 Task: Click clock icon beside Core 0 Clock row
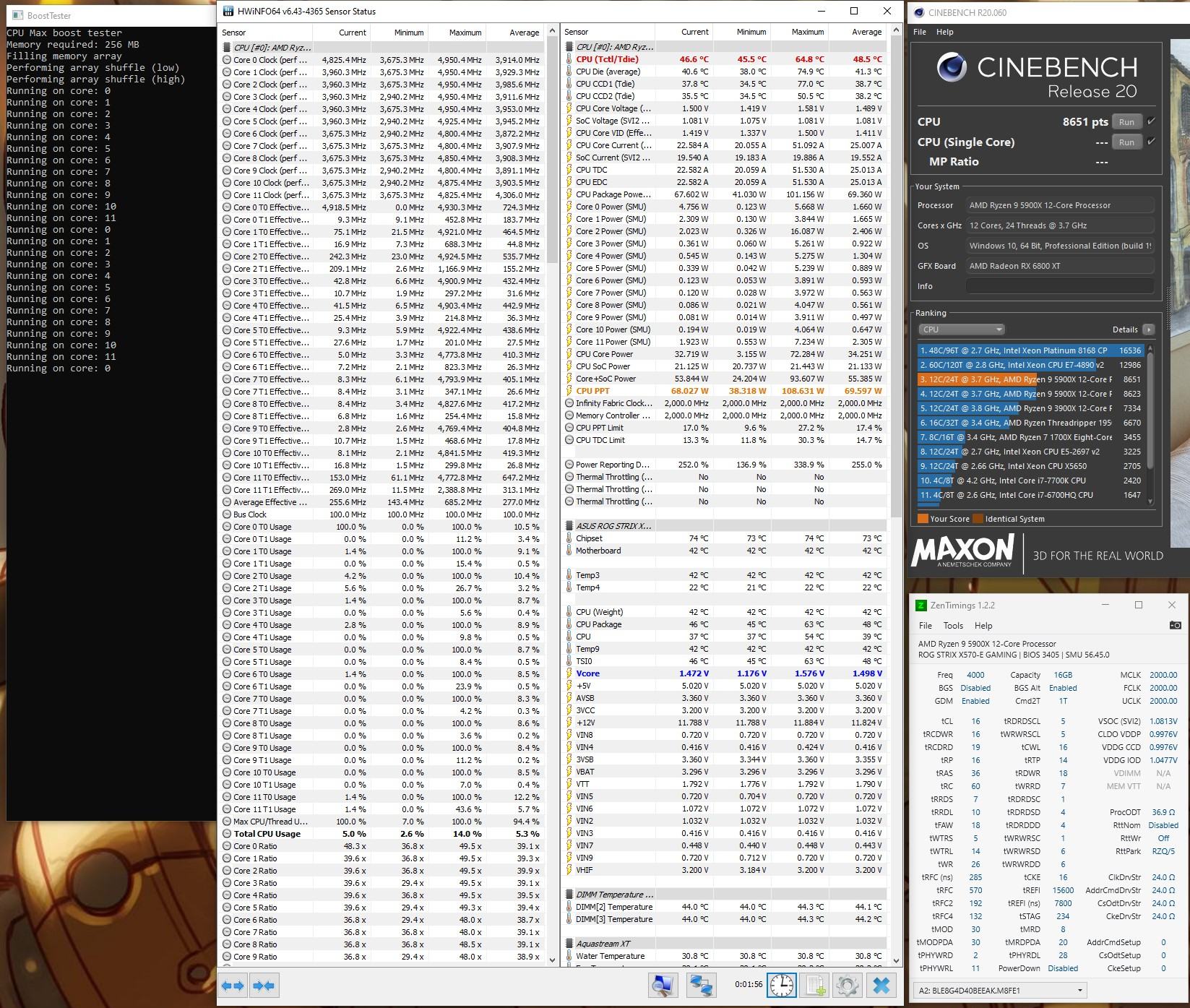(x=227, y=60)
